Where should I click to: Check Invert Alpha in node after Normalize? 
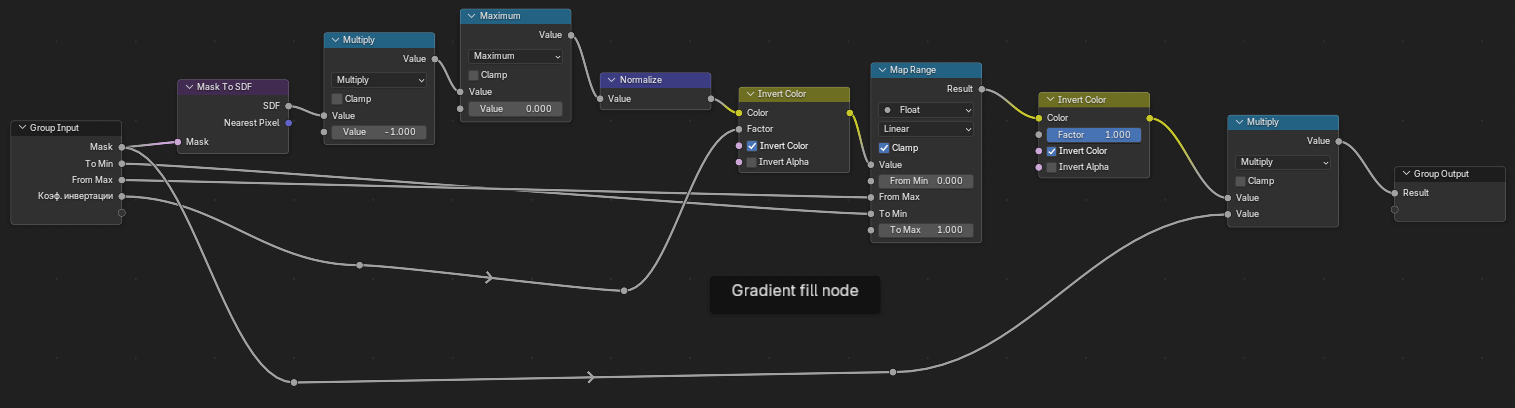752,162
